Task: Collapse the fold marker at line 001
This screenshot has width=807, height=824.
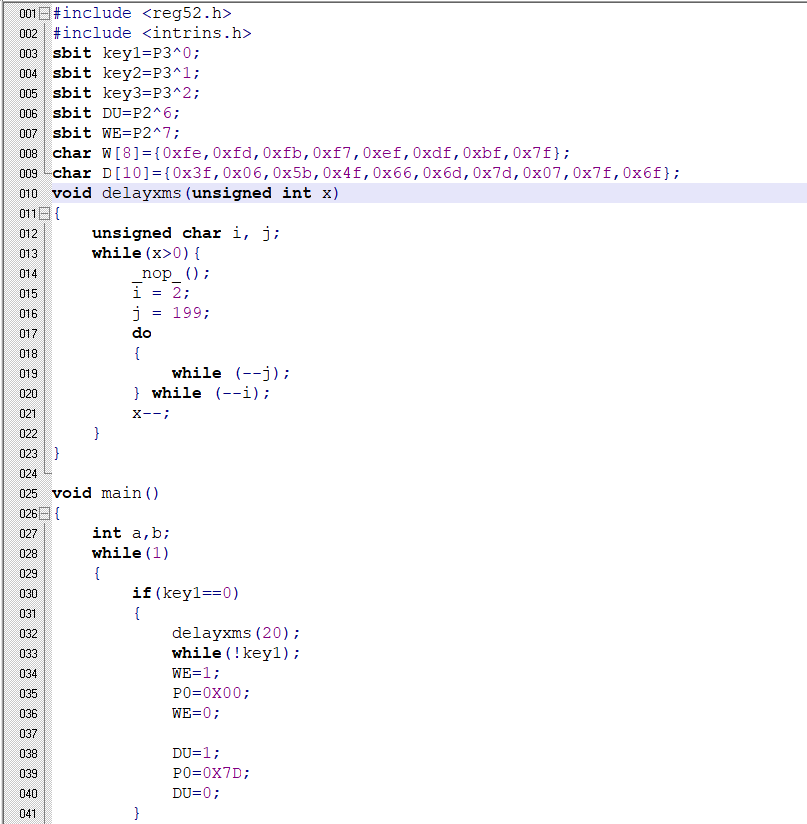Action: pos(45,13)
